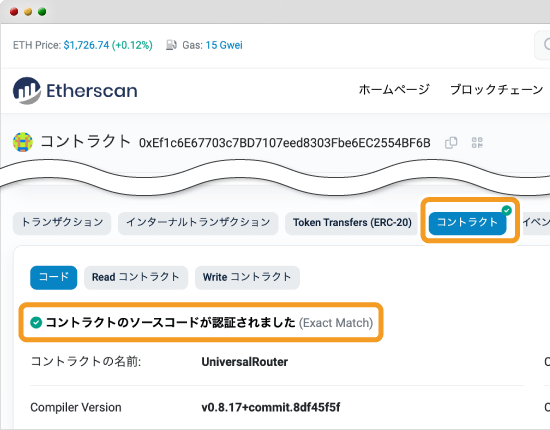Click the Compiler Version label
The width and height of the screenshot is (550, 430).
[76, 407]
